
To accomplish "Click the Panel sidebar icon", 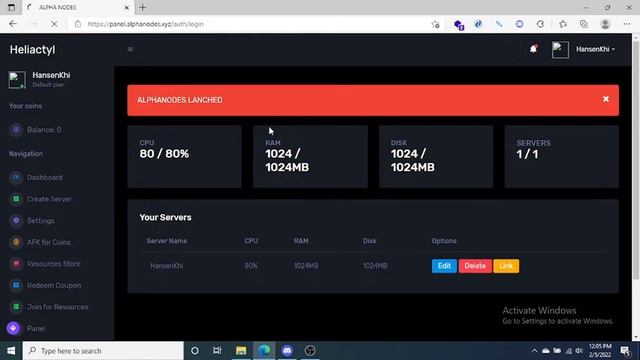I will pos(13,328).
